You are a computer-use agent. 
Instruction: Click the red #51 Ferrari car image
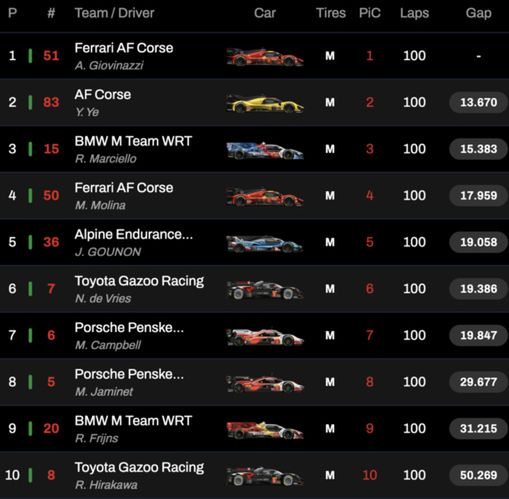click(x=265, y=57)
